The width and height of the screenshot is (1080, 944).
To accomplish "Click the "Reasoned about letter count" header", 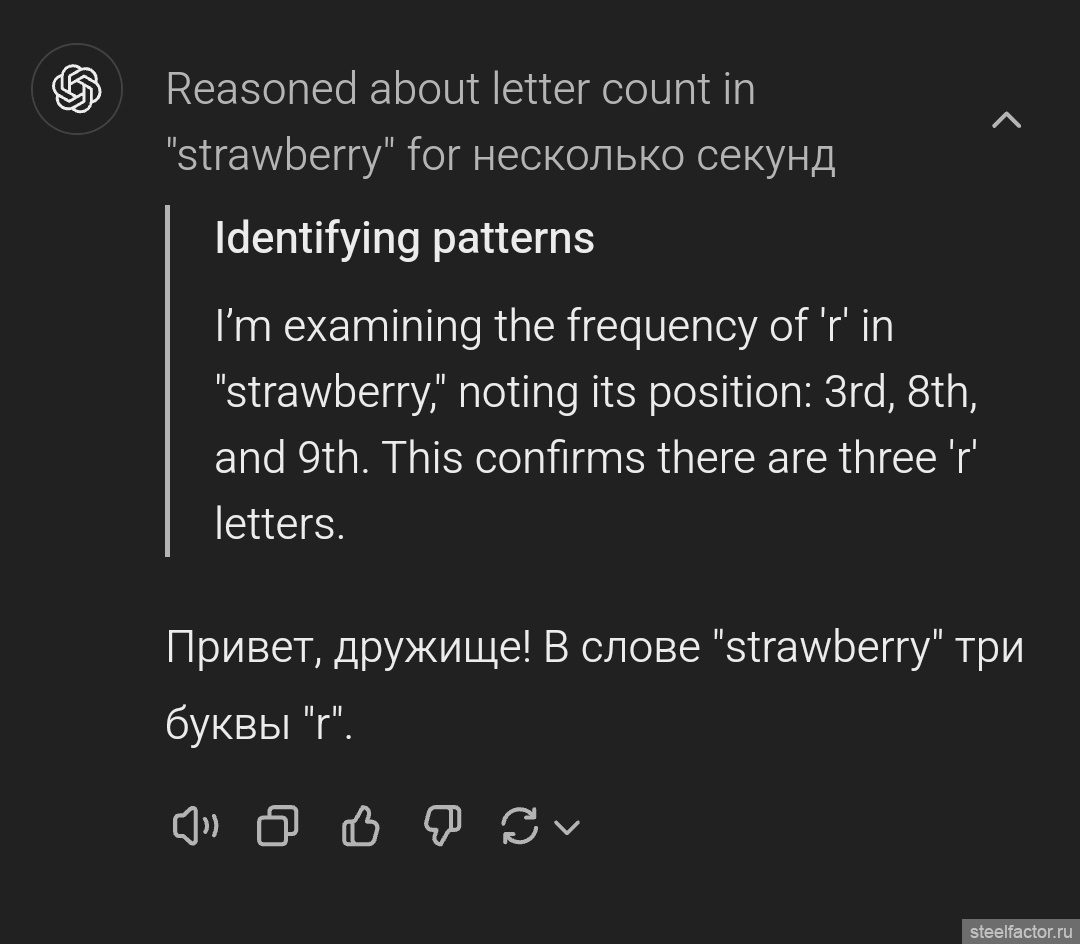I will 460,90.
